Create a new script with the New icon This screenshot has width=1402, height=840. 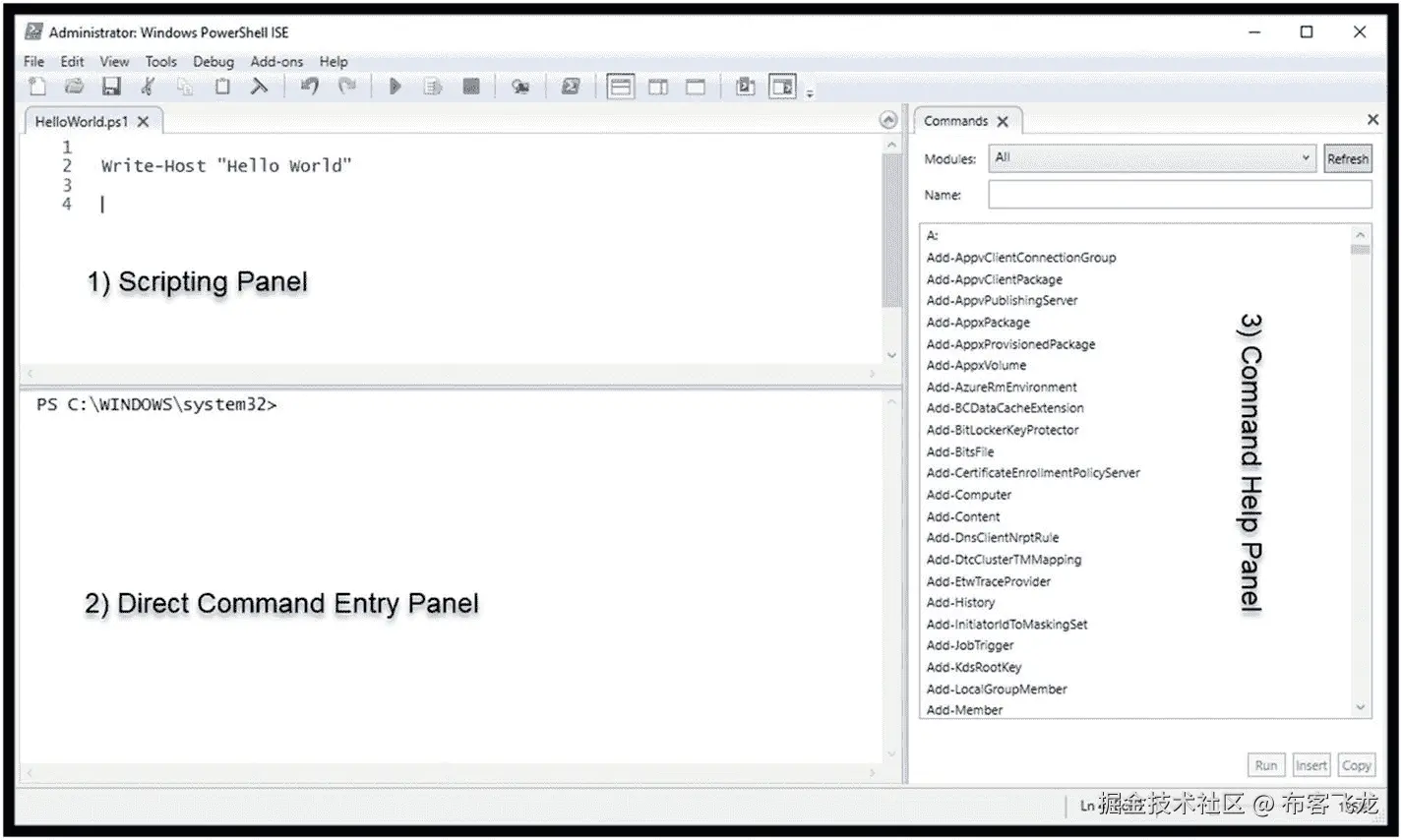coord(37,87)
